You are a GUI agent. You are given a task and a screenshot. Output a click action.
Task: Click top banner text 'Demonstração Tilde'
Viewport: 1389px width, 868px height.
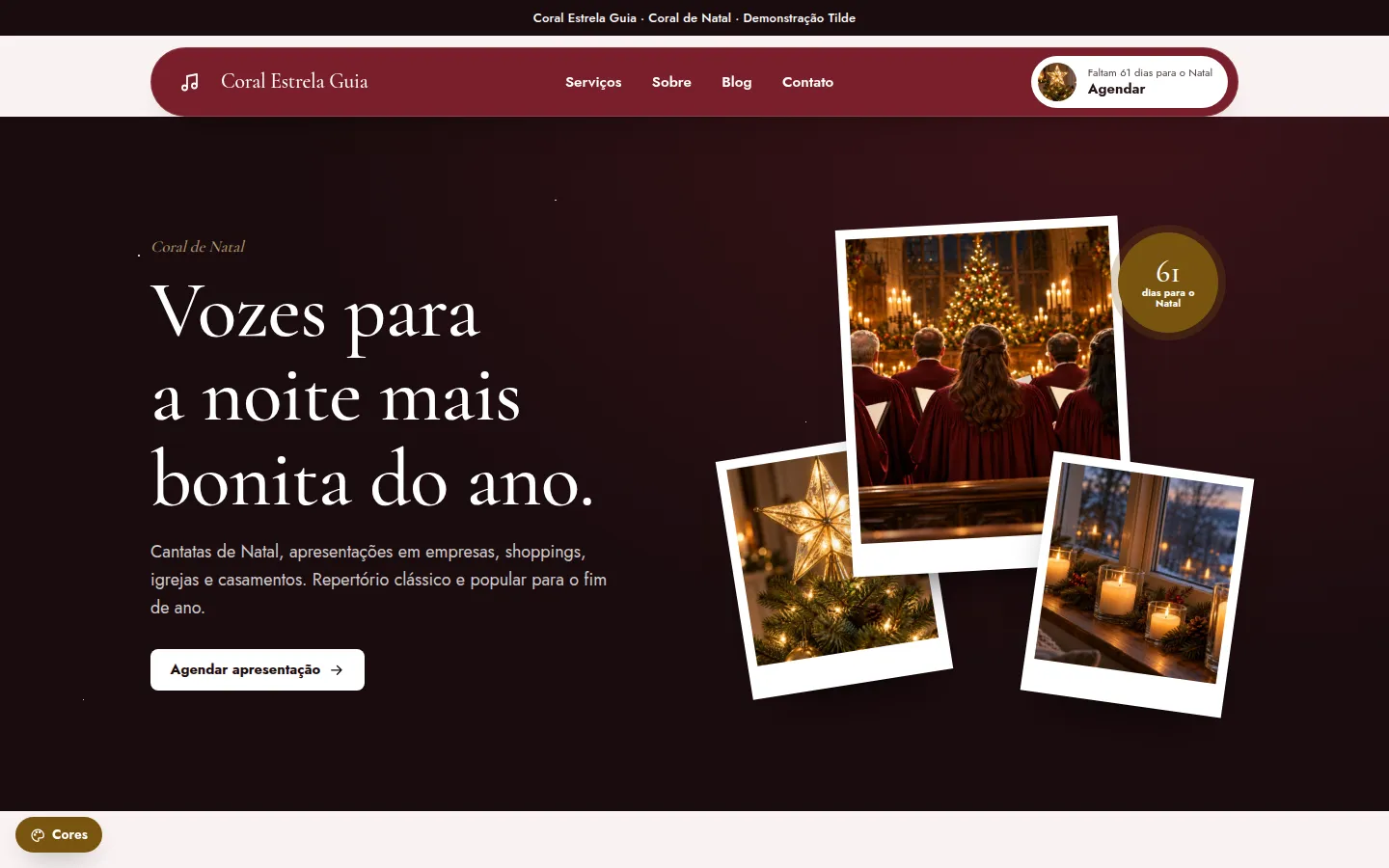[799, 17]
